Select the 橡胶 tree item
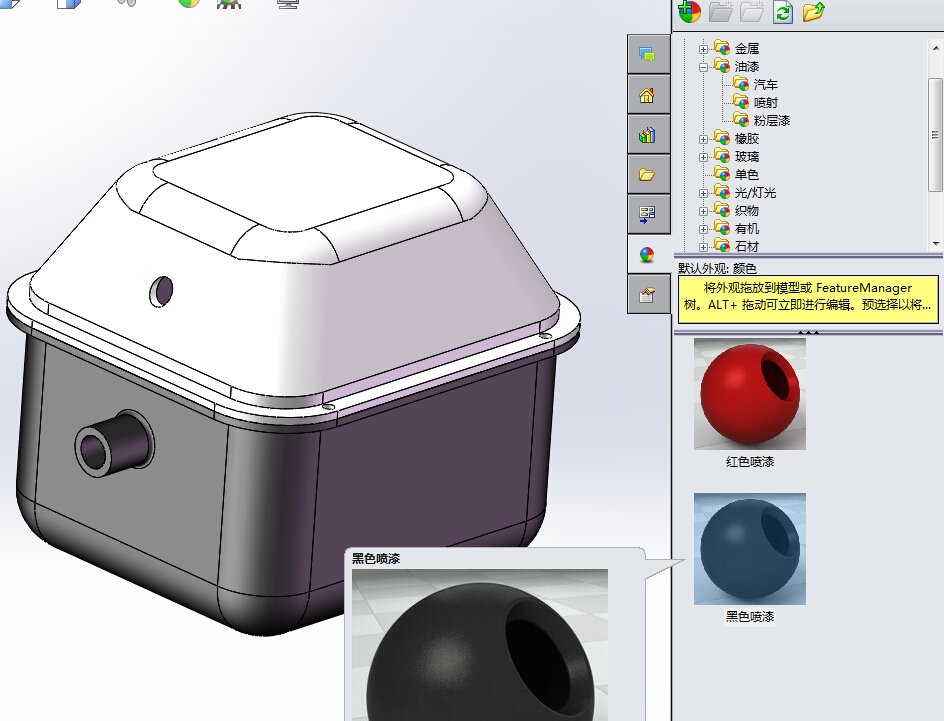 pyautogui.click(x=747, y=138)
